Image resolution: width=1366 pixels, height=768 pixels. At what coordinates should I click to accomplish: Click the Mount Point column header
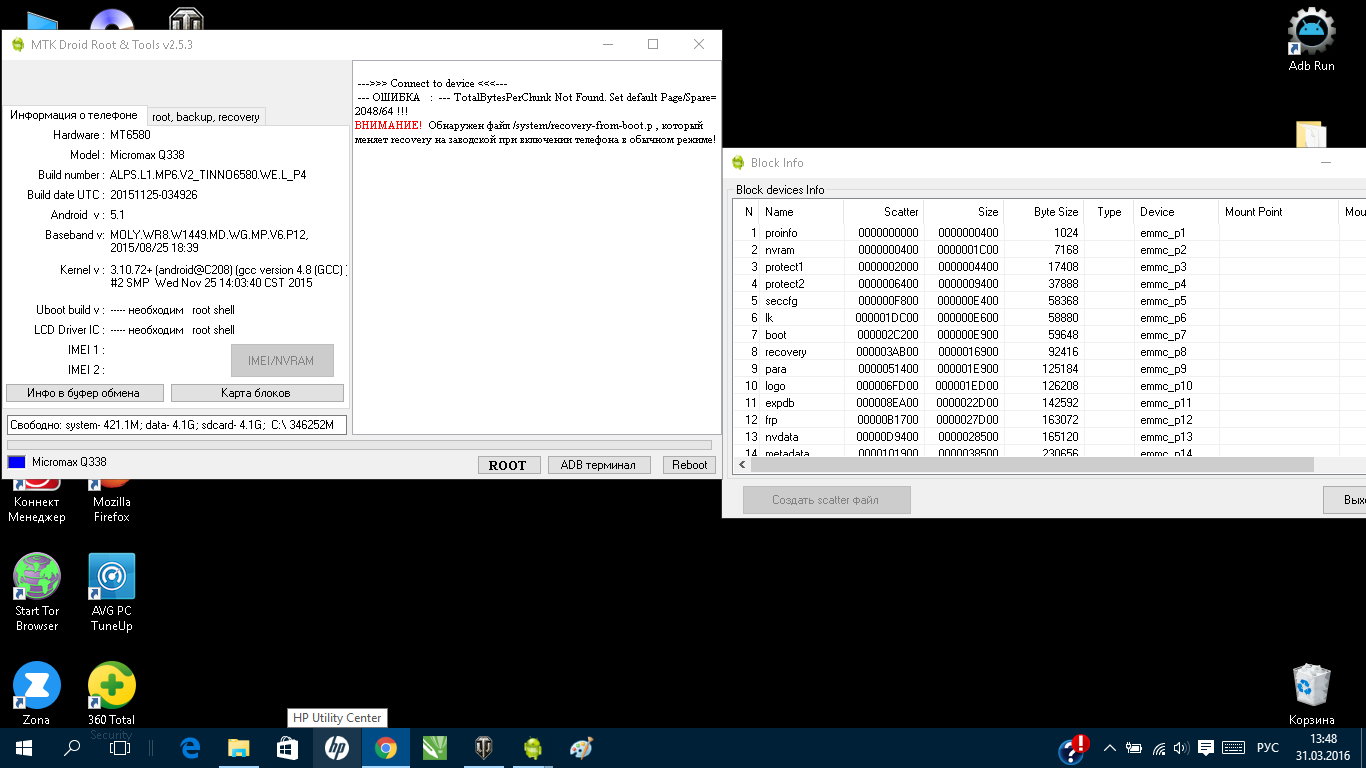click(x=1278, y=212)
